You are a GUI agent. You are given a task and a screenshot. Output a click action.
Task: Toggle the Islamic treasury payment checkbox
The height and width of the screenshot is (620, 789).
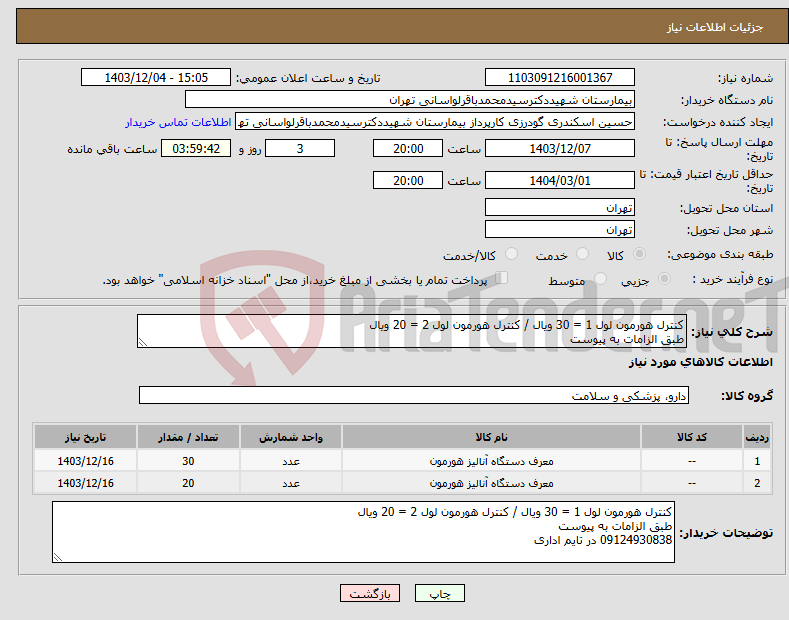[x=502, y=278]
